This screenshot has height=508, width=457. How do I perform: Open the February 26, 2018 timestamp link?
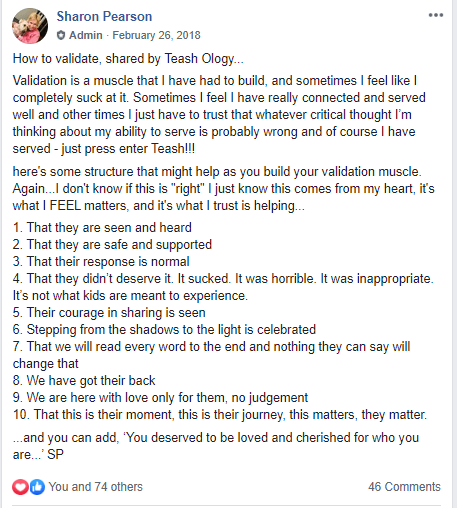click(156, 35)
